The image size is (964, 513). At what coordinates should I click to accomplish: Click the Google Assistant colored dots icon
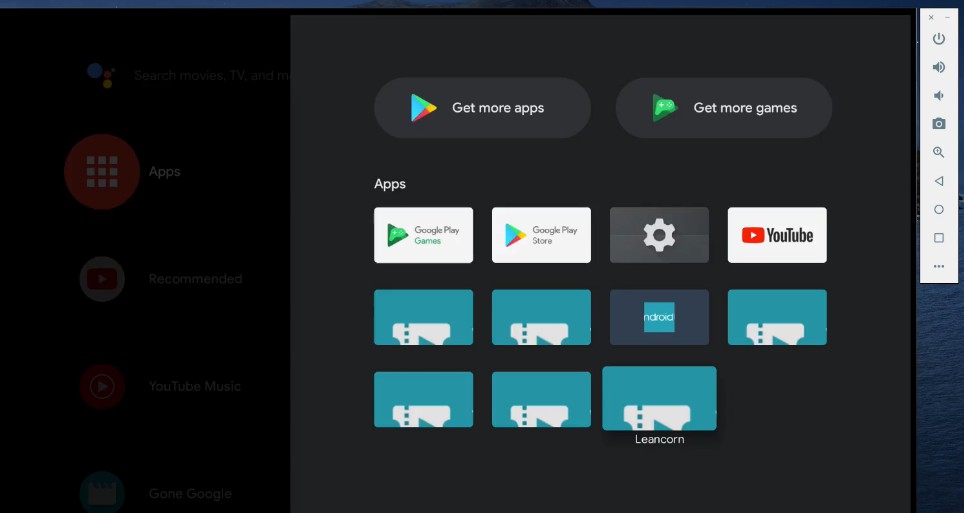[x=101, y=75]
